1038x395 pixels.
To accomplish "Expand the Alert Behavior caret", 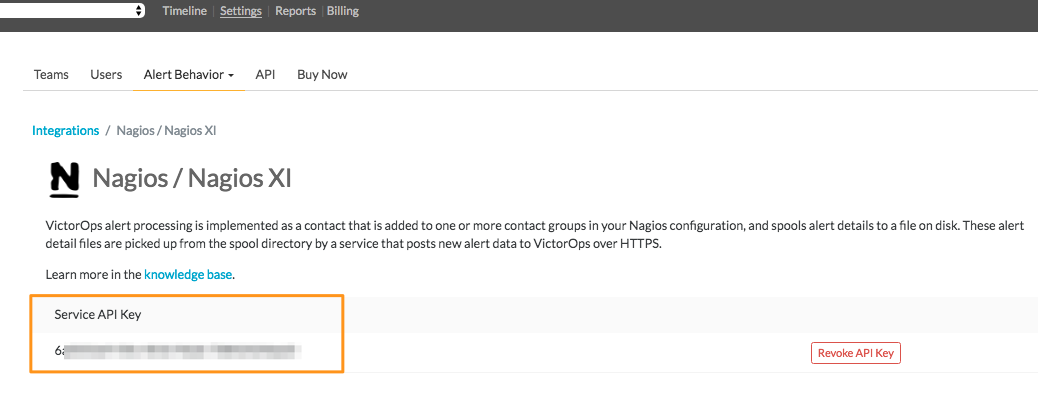I will (230, 75).
